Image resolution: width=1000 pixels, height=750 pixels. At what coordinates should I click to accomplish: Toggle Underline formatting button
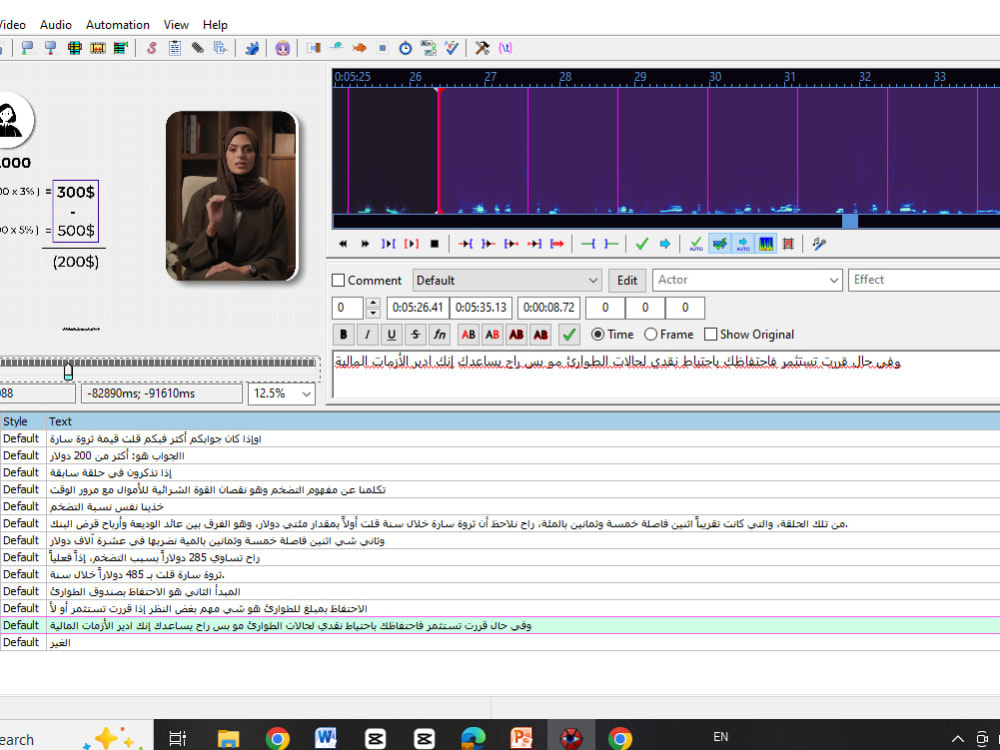click(x=391, y=334)
